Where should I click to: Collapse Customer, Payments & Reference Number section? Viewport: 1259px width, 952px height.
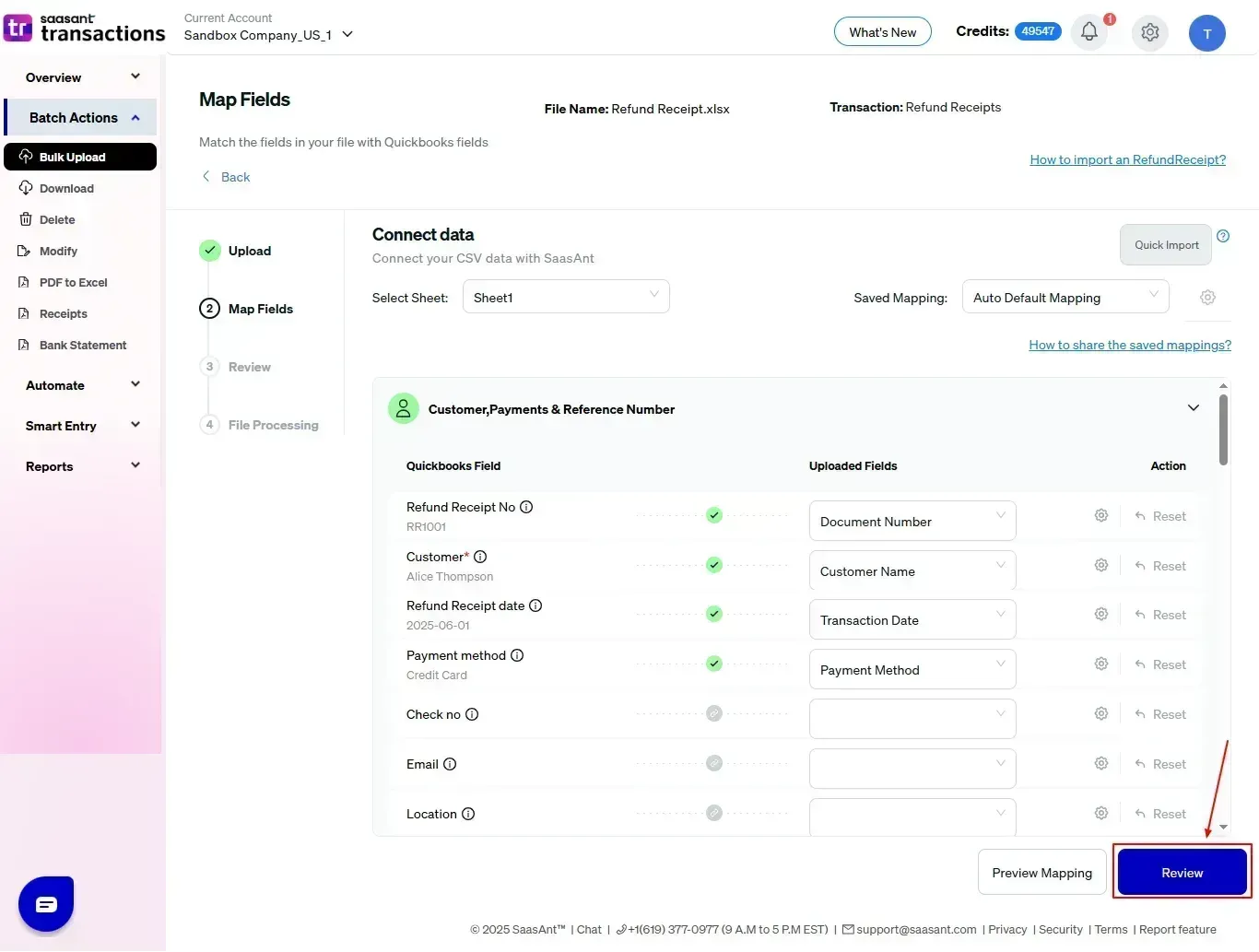point(1194,408)
